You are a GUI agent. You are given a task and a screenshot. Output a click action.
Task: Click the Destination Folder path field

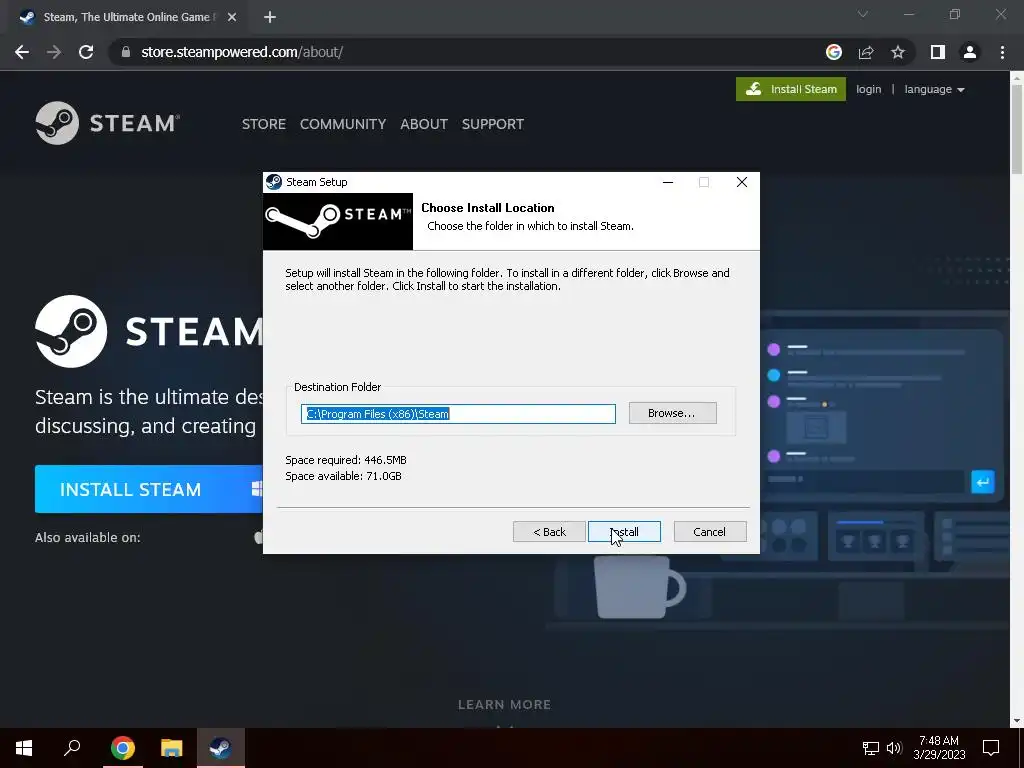click(x=458, y=413)
